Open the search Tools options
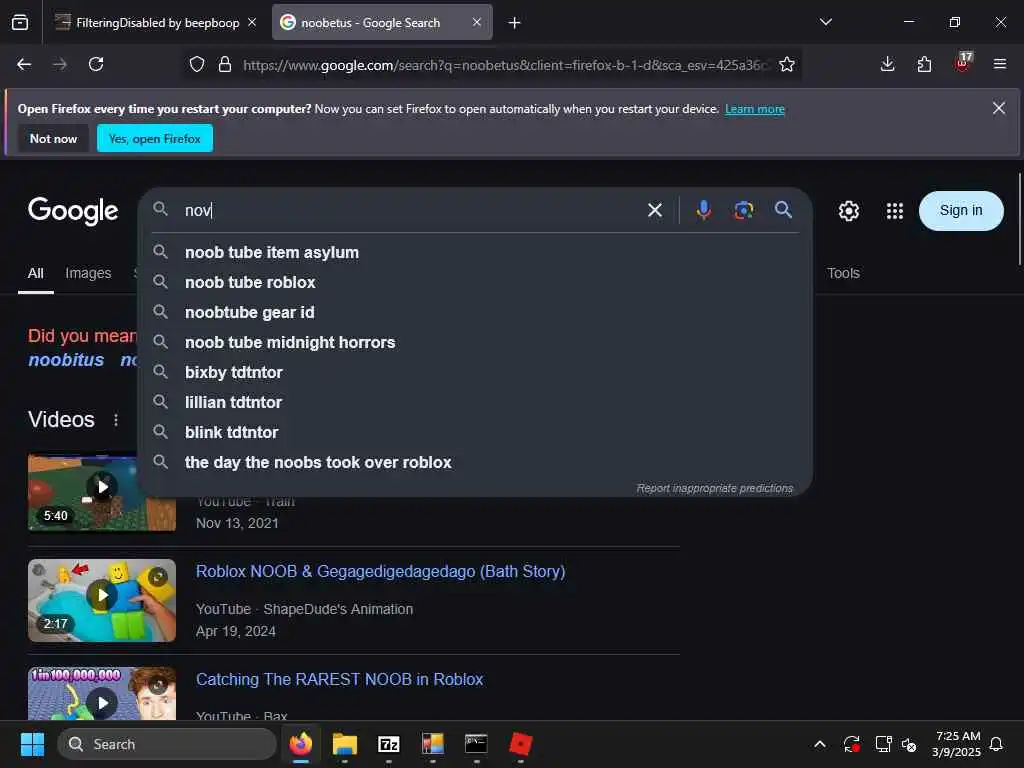This screenshot has width=1024, height=768. click(843, 273)
